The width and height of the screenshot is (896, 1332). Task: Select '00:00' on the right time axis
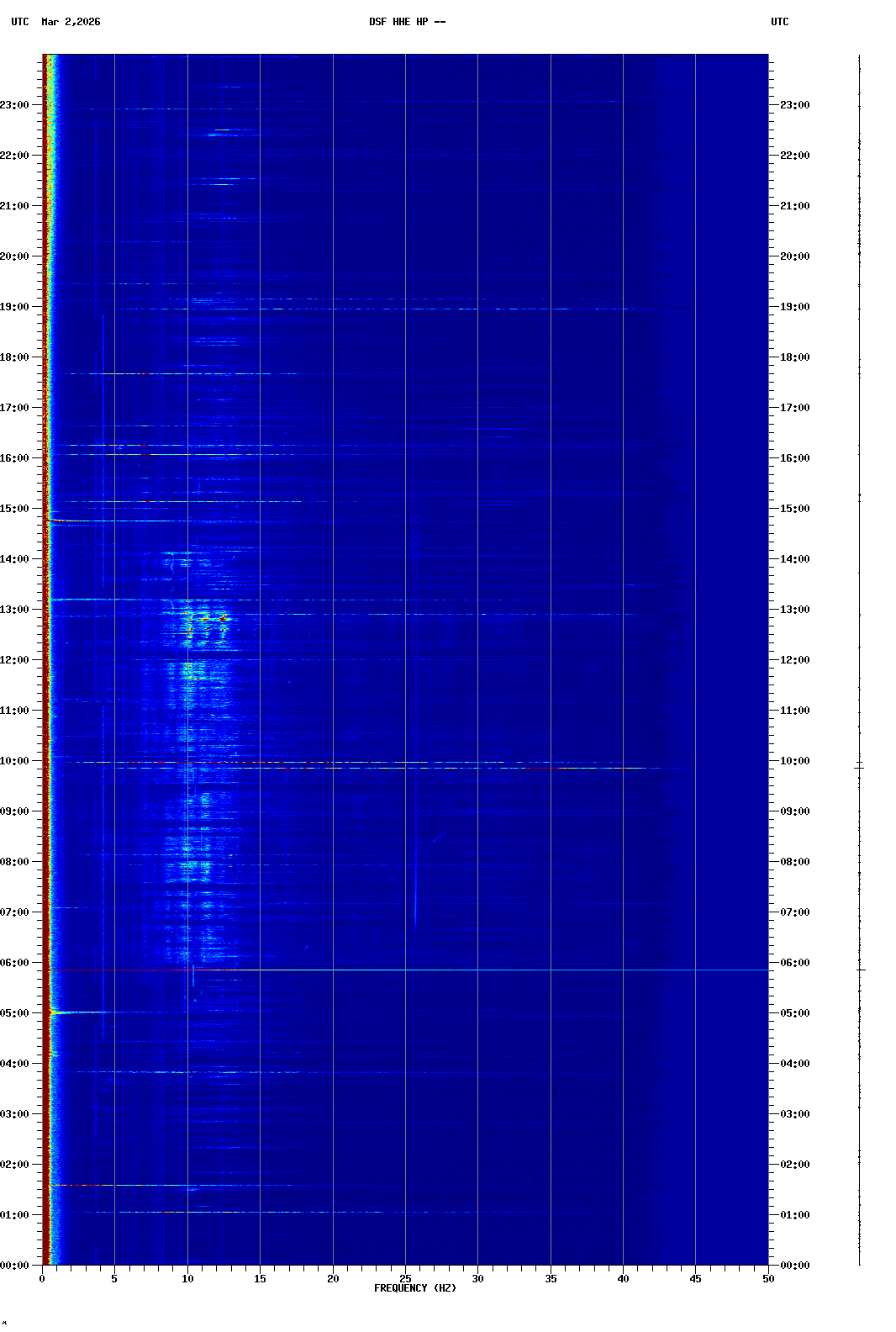pos(795,1266)
